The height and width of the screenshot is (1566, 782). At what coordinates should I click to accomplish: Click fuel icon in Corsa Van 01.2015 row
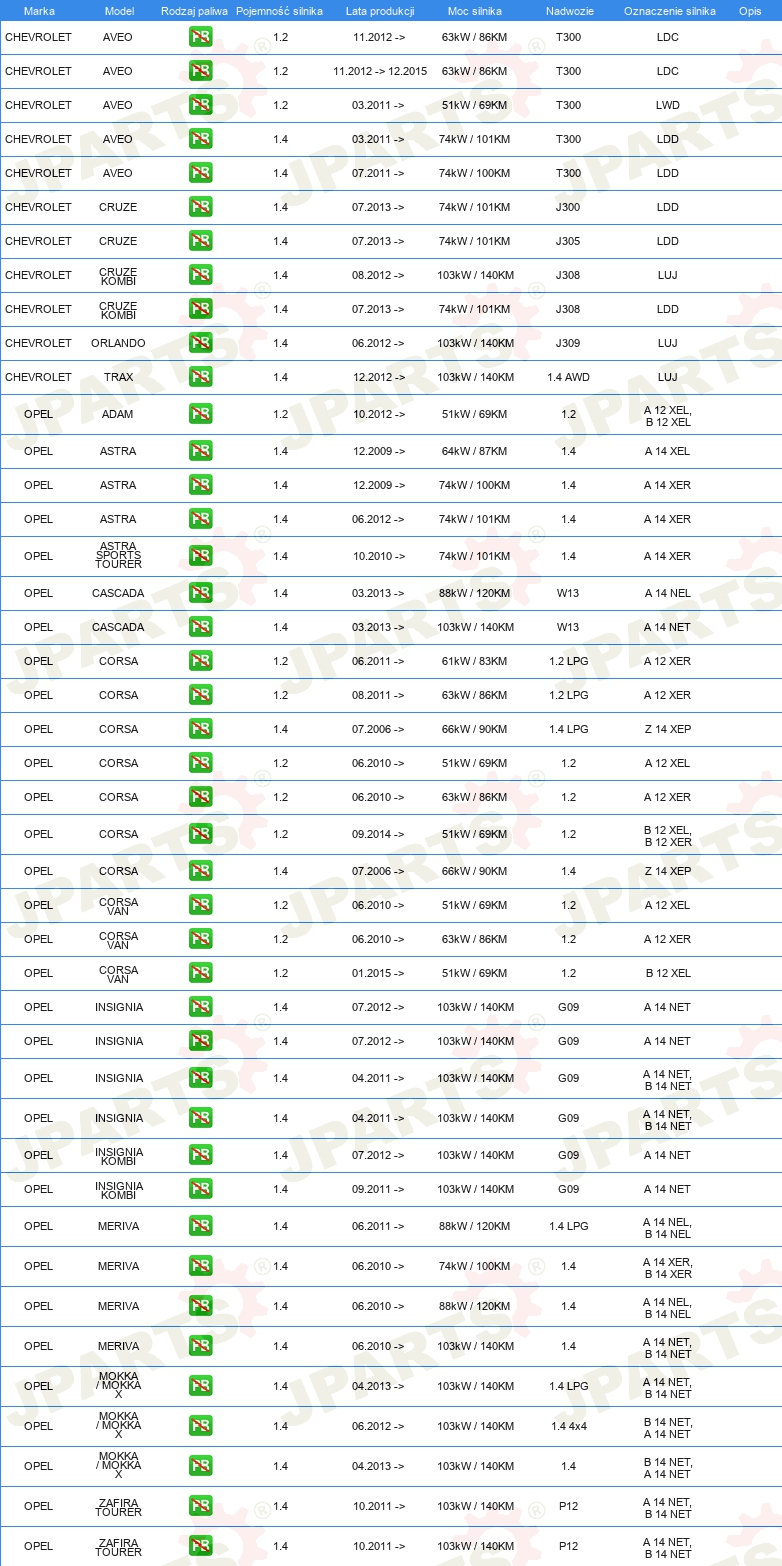(200, 973)
